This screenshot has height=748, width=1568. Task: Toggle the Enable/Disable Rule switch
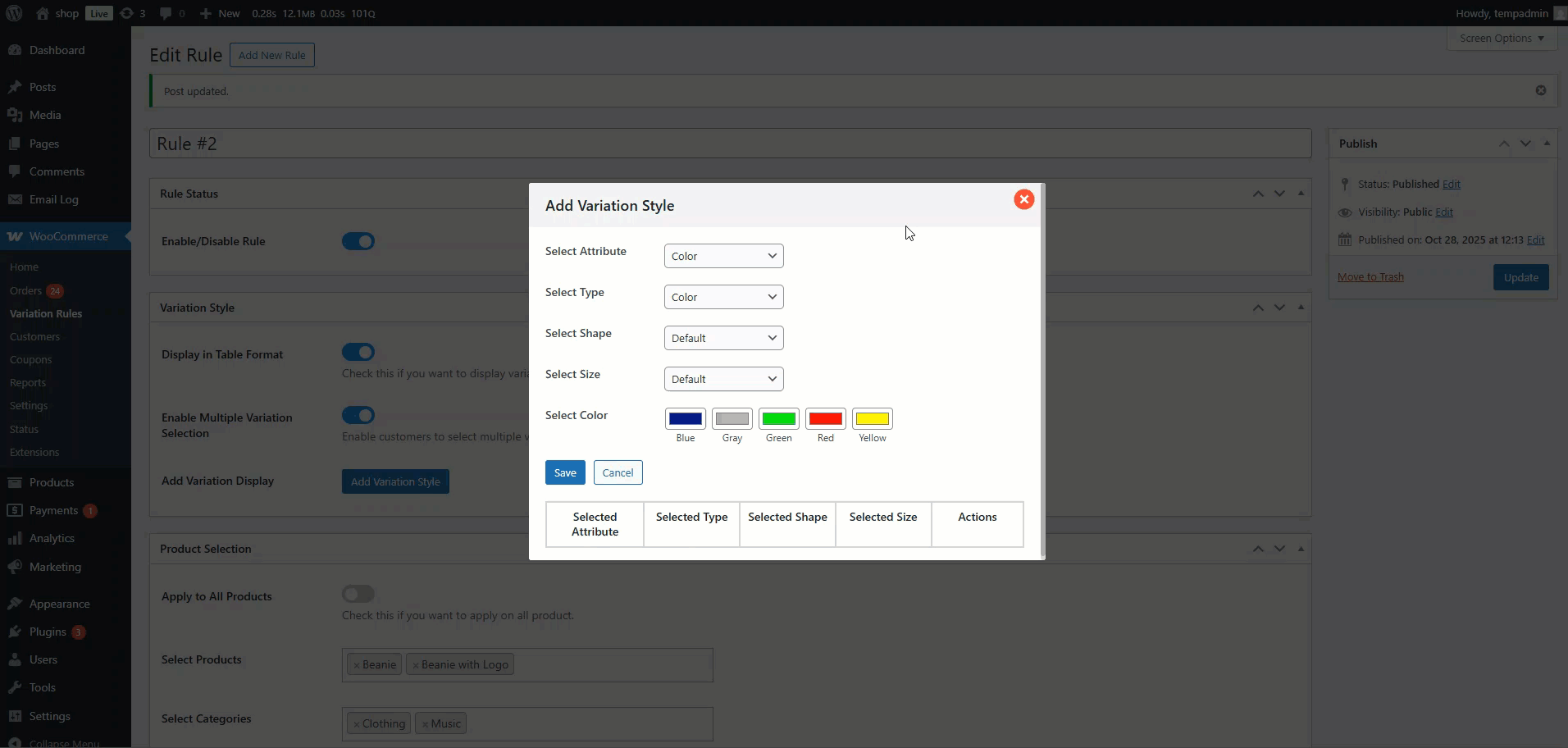pos(358,241)
